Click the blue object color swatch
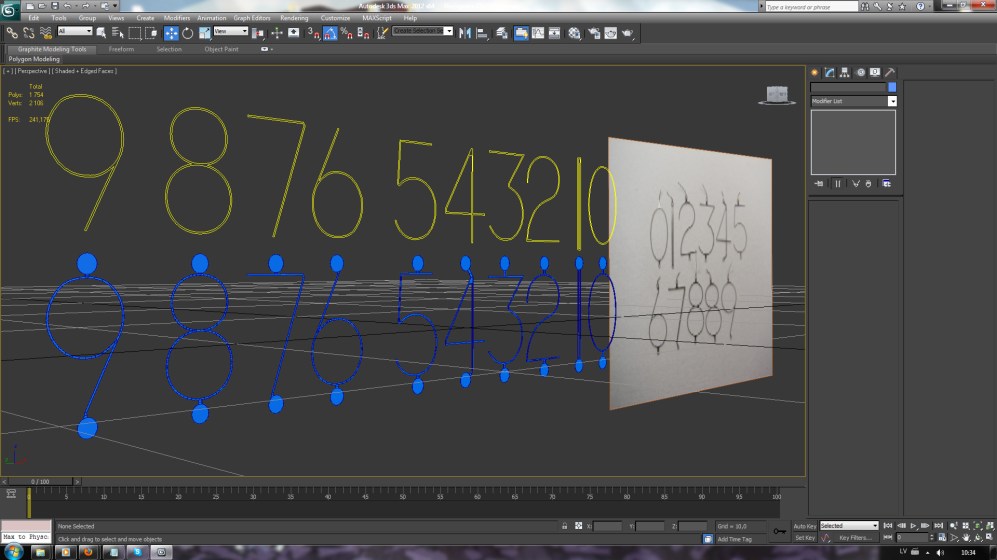This screenshot has height=560, width=997. [x=892, y=88]
